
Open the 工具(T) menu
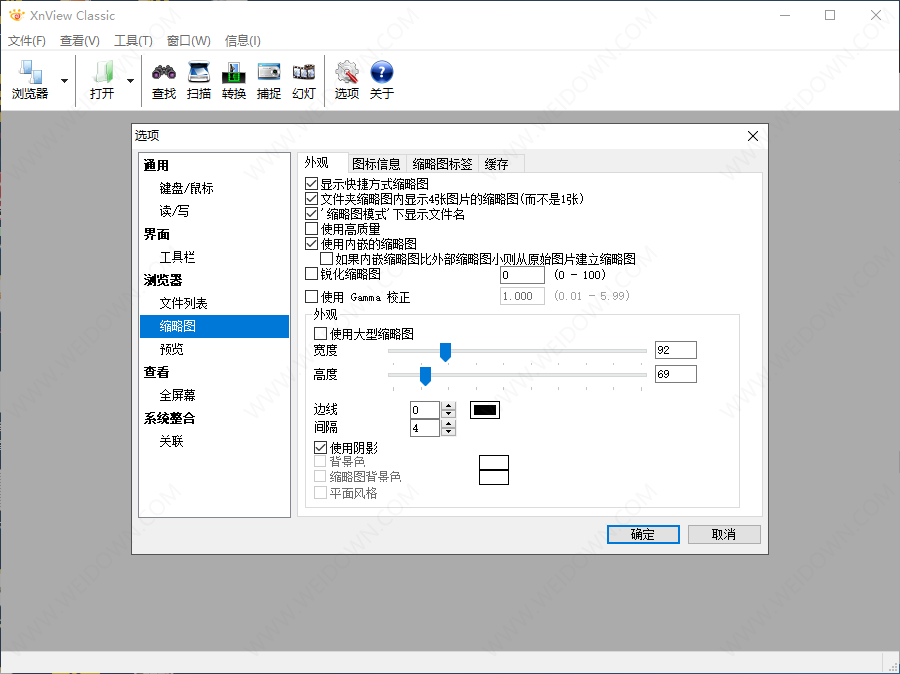pyautogui.click(x=132, y=41)
